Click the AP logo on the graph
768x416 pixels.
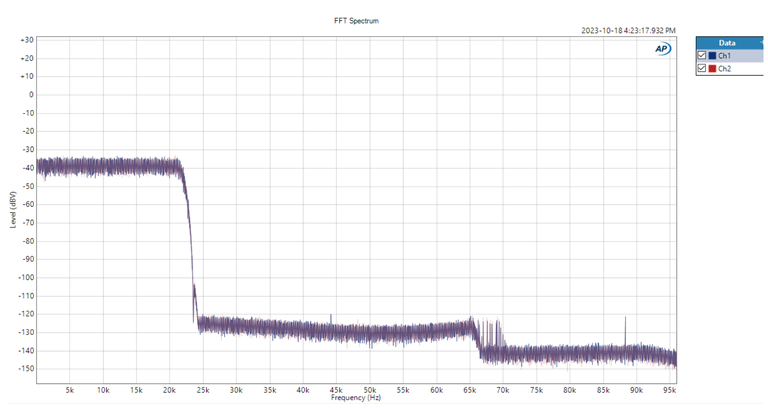(x=662, y=48)
